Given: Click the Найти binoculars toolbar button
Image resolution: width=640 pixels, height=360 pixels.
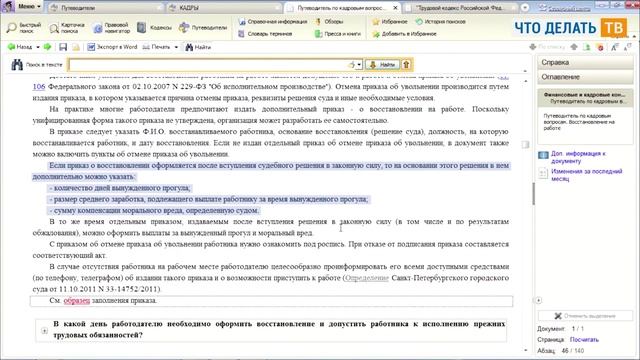Looking at the screenshot, I should [x=198, y=47].
